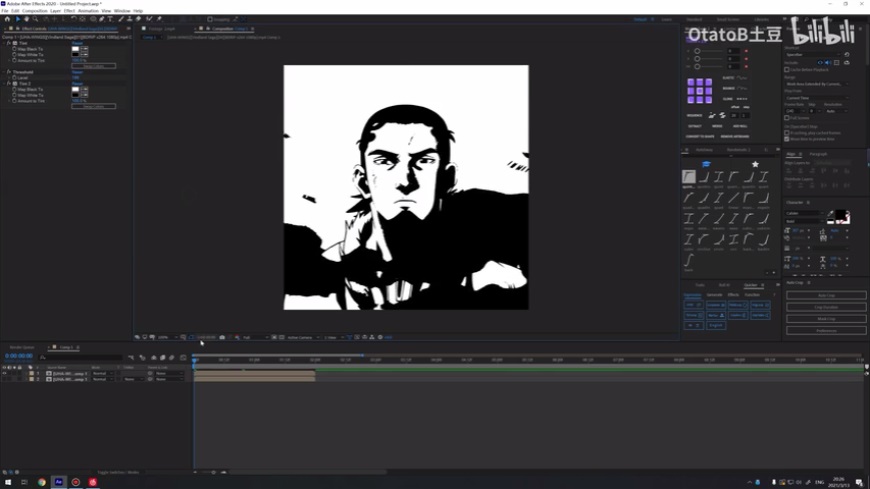870x489 pixels.
Task: Select the Zoom magnifier tool
Action: click(35, 19)
